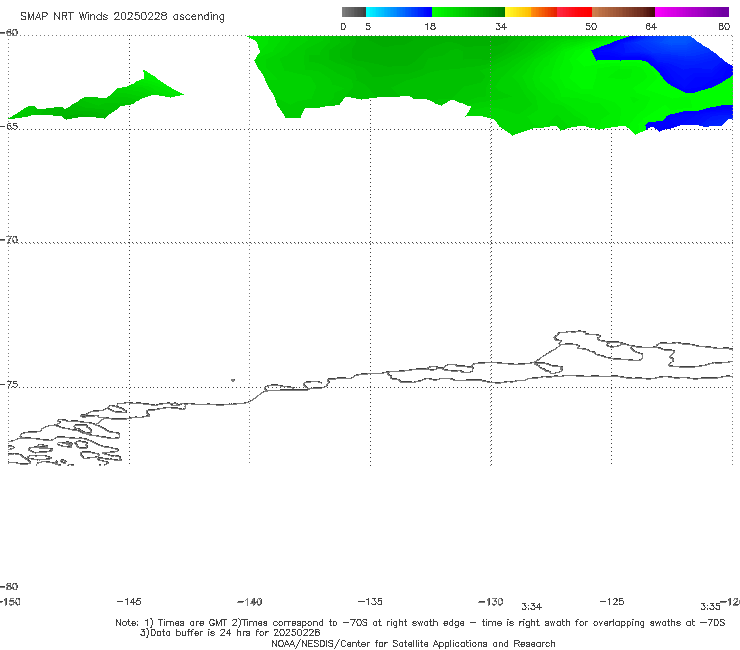This screenshot has height=650, width=740.
Task: Click the color bar label '18'
Action: (430, 26)
